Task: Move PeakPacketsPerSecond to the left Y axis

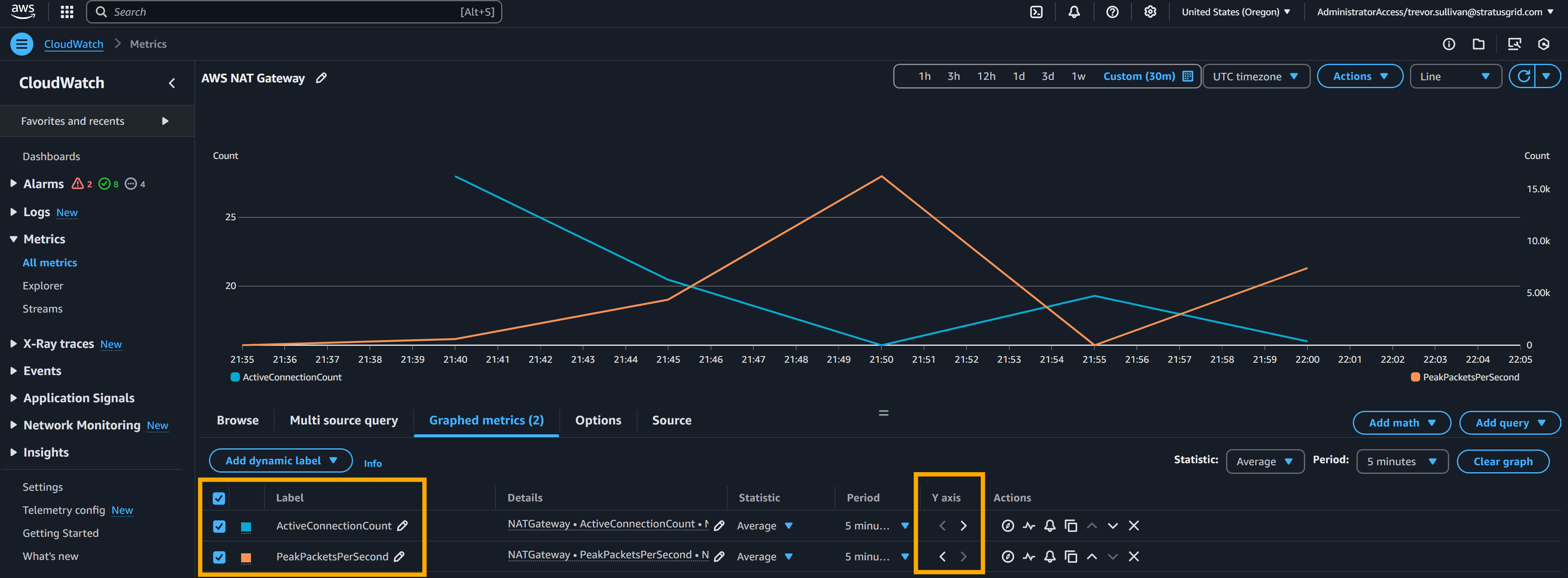Action: (x=942, y=556)
